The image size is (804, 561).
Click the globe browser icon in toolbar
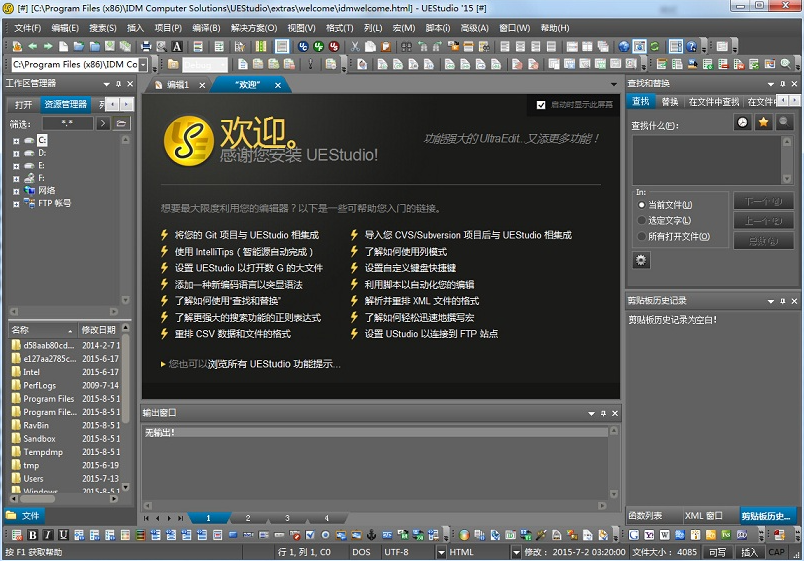tap(624, 46)
